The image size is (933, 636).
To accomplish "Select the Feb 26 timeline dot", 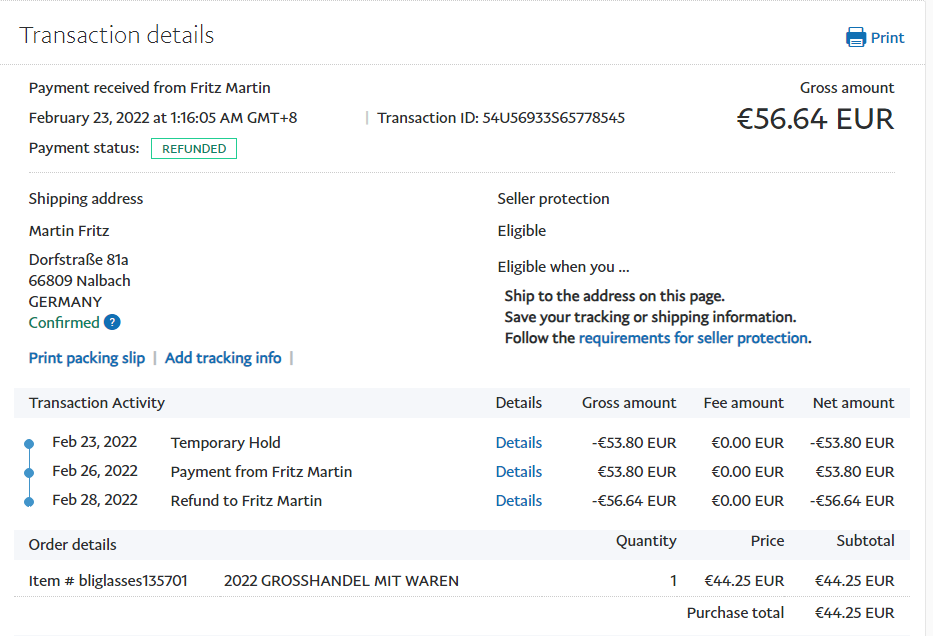I will [29, 472].
